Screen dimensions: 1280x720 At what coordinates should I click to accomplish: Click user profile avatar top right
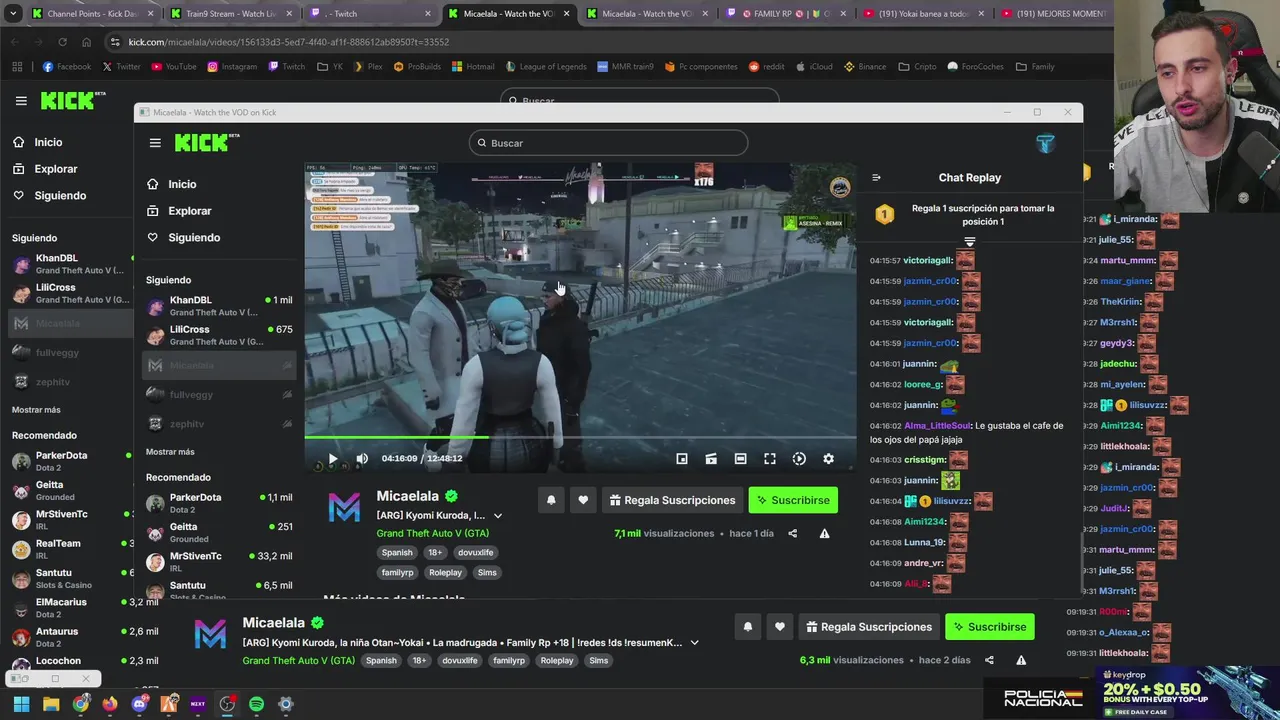coord(1045,143)
